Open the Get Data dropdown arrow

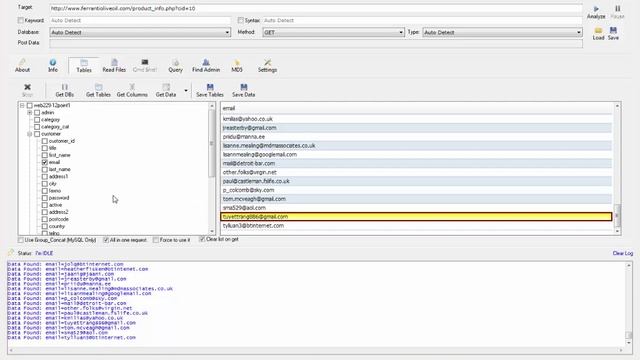pyautogui.click(x=186, y=90)
